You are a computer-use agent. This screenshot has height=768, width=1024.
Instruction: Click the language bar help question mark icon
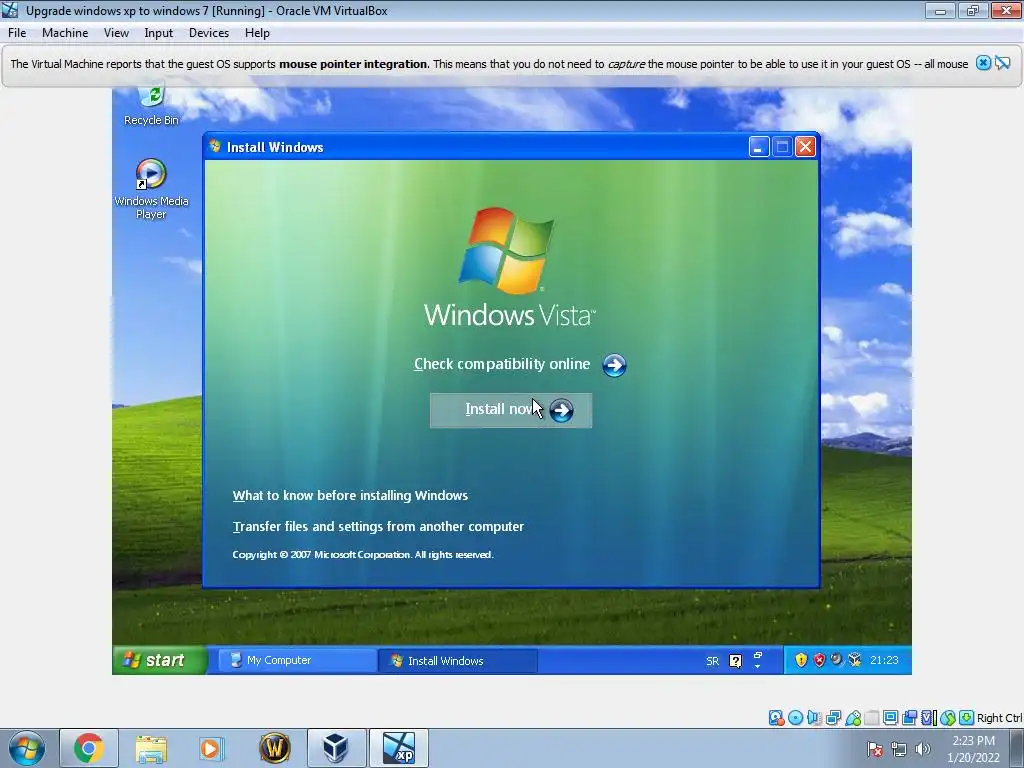pyautogui.click(x=735, y=661)
